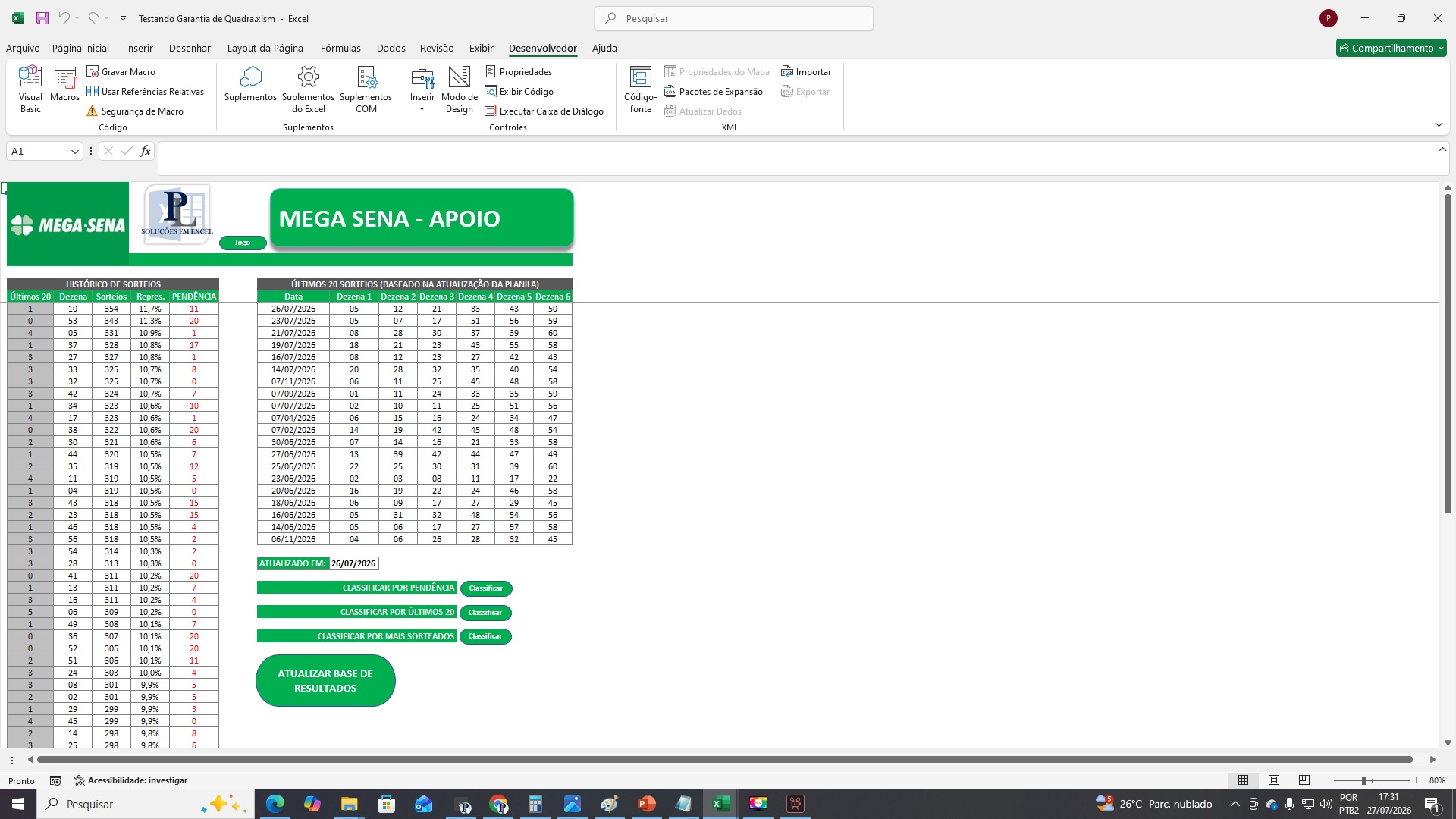Open the Suplementos add-ins icon
The height and width of the screenshot is (819, 1456).
250,84
